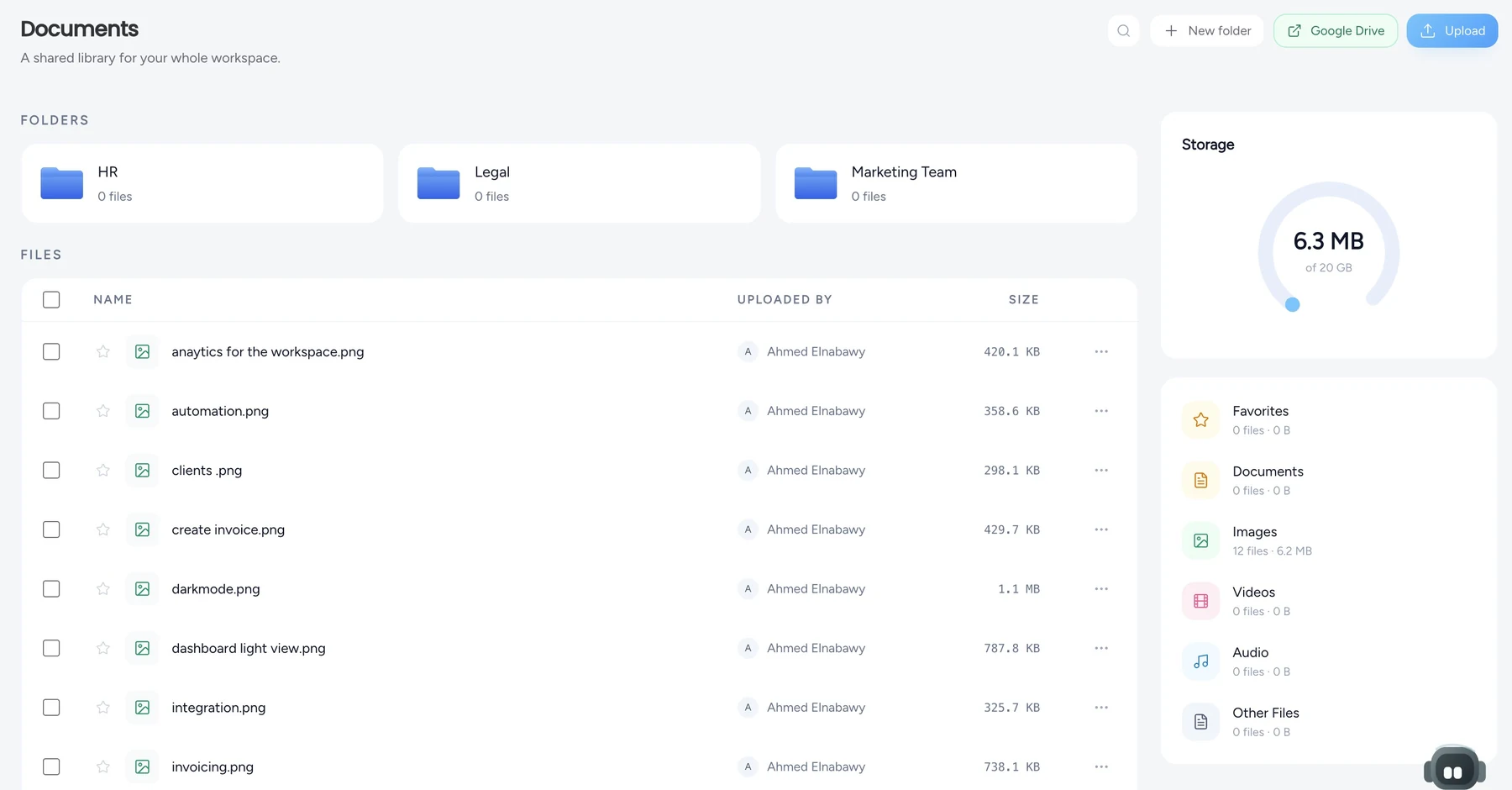The image size is (1512, 790).
Task: Open the chatbot assistant icon
Action: 1455,769
